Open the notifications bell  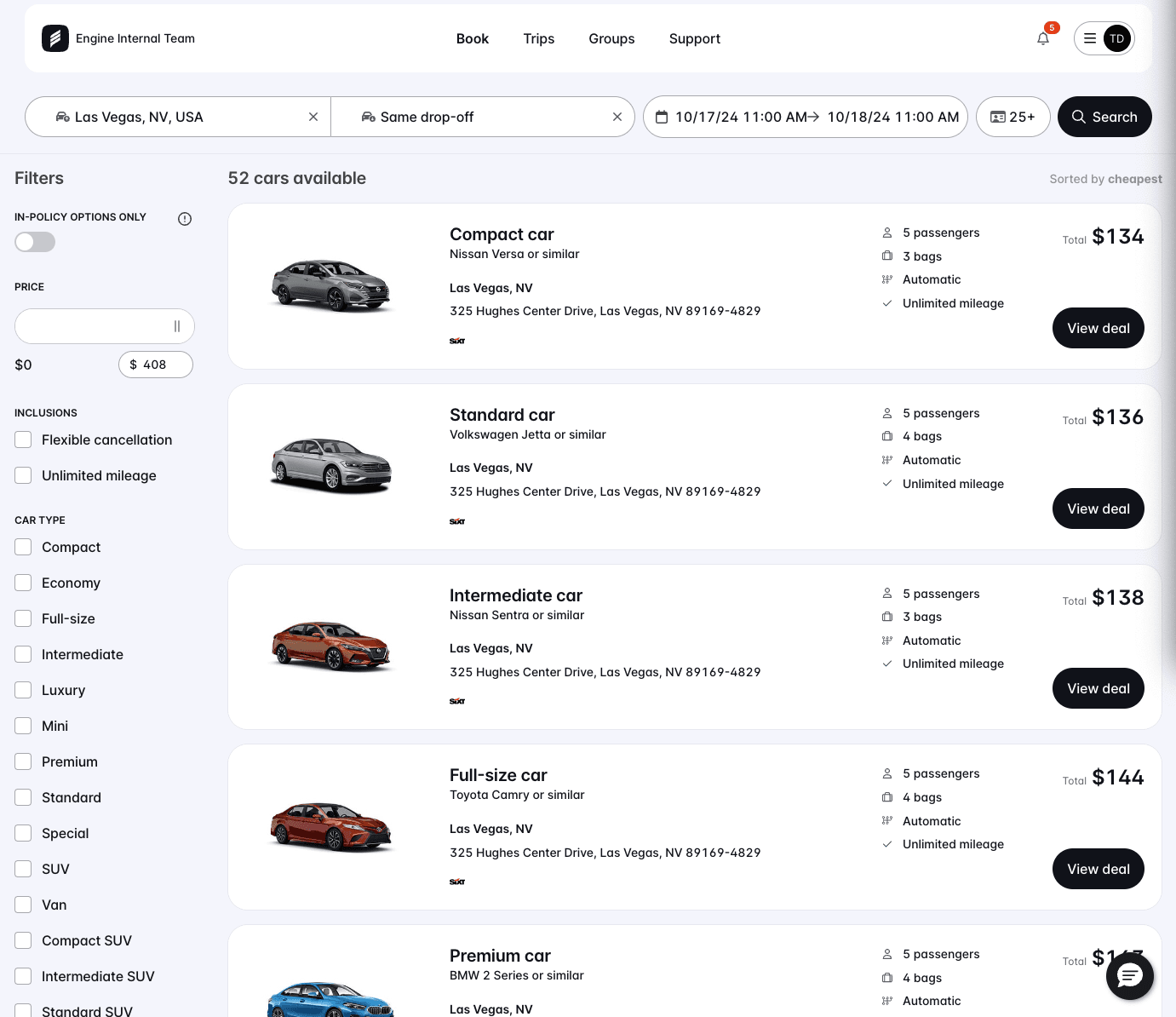click(1043, 38)
